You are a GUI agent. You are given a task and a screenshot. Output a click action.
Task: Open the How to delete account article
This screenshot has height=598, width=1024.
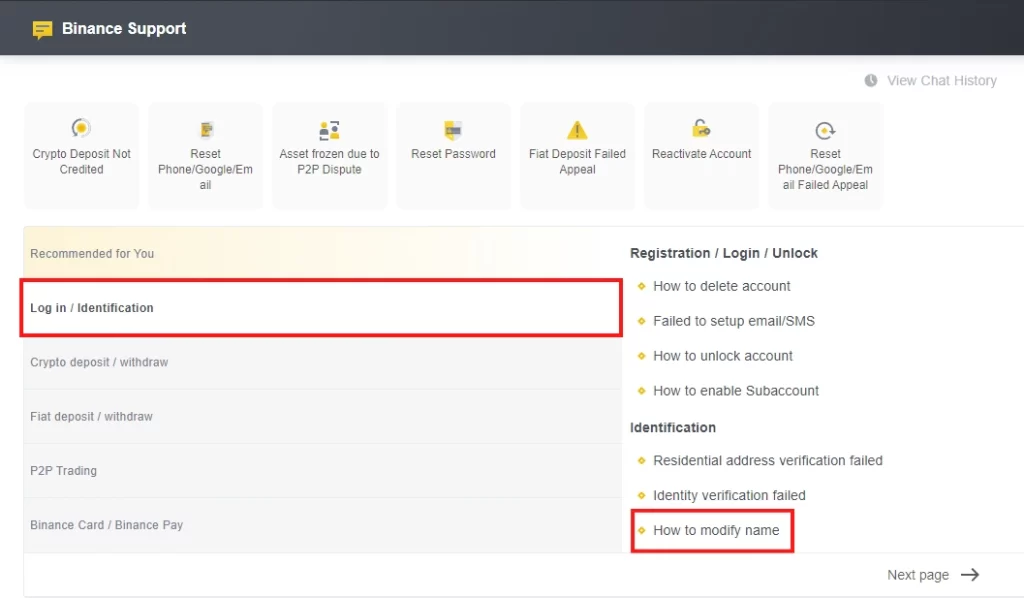pyautogui.click(x=721, y=286)
